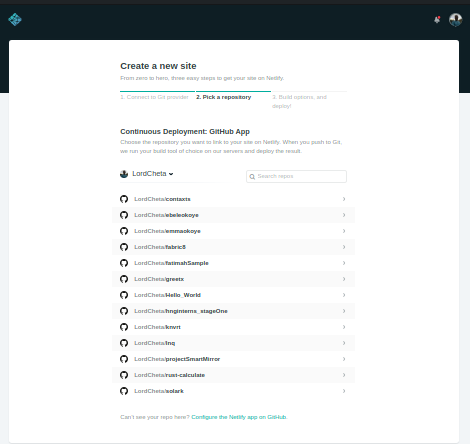Click GitHub icon beside knvrt repo

(124, 327)
